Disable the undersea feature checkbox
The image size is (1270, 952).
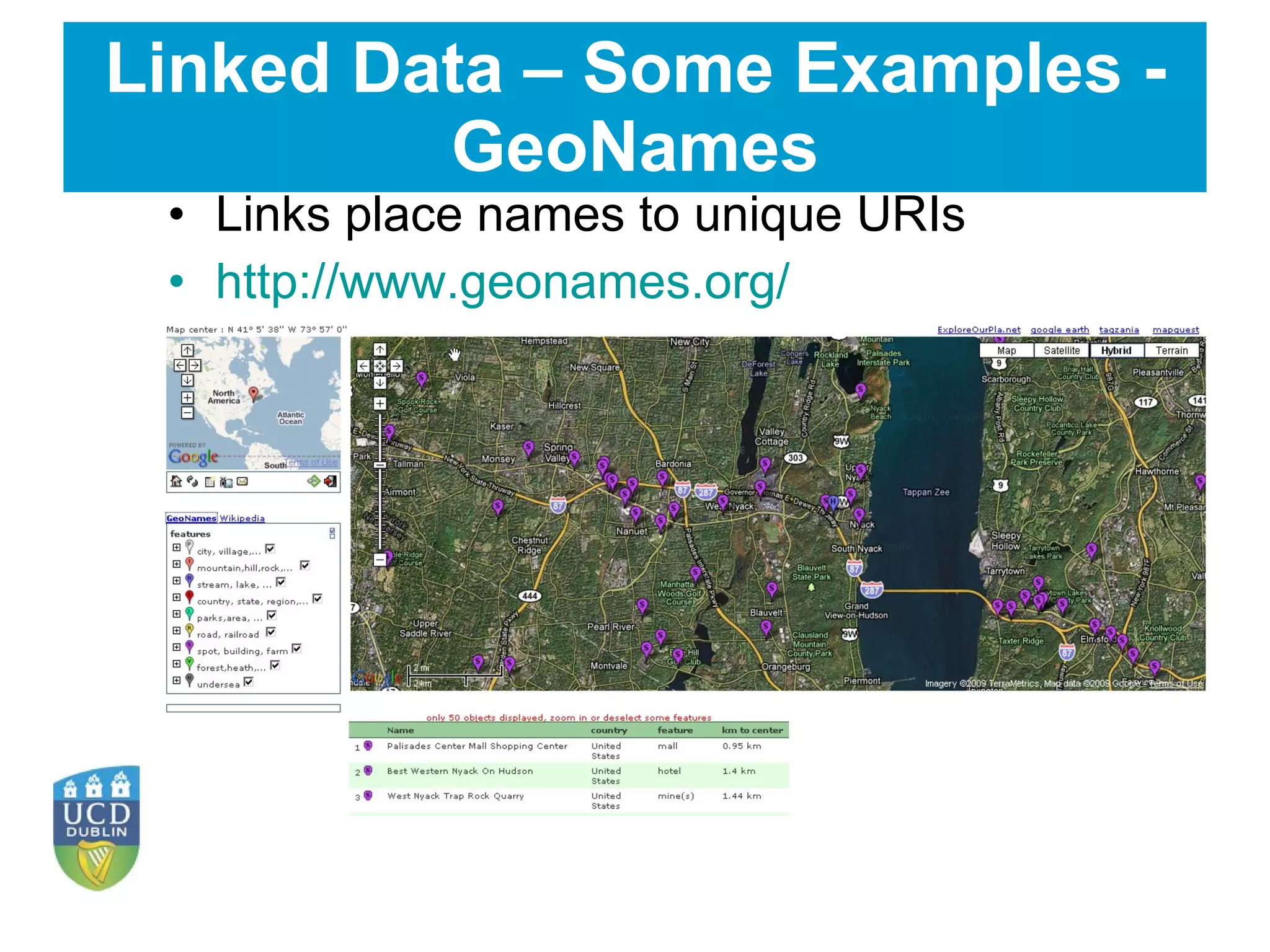(249, 682)
